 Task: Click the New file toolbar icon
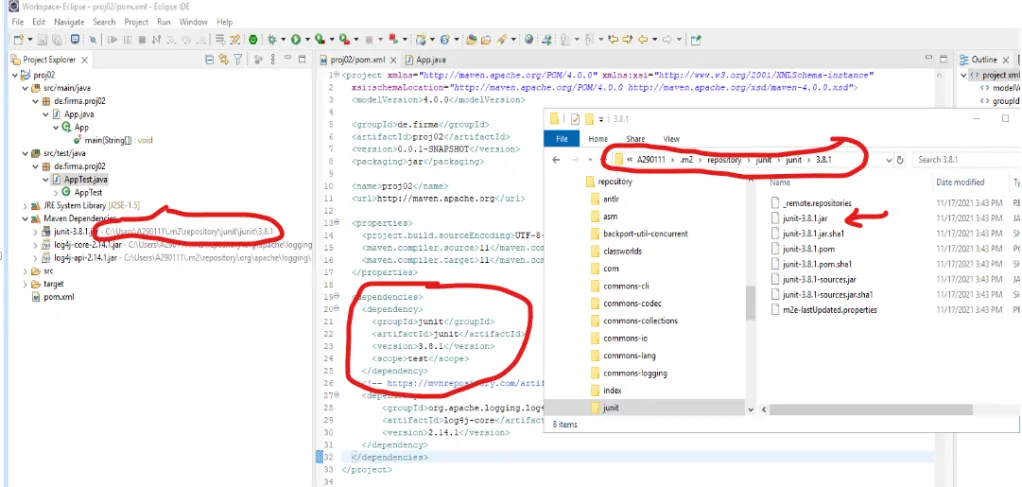point(18,39)
